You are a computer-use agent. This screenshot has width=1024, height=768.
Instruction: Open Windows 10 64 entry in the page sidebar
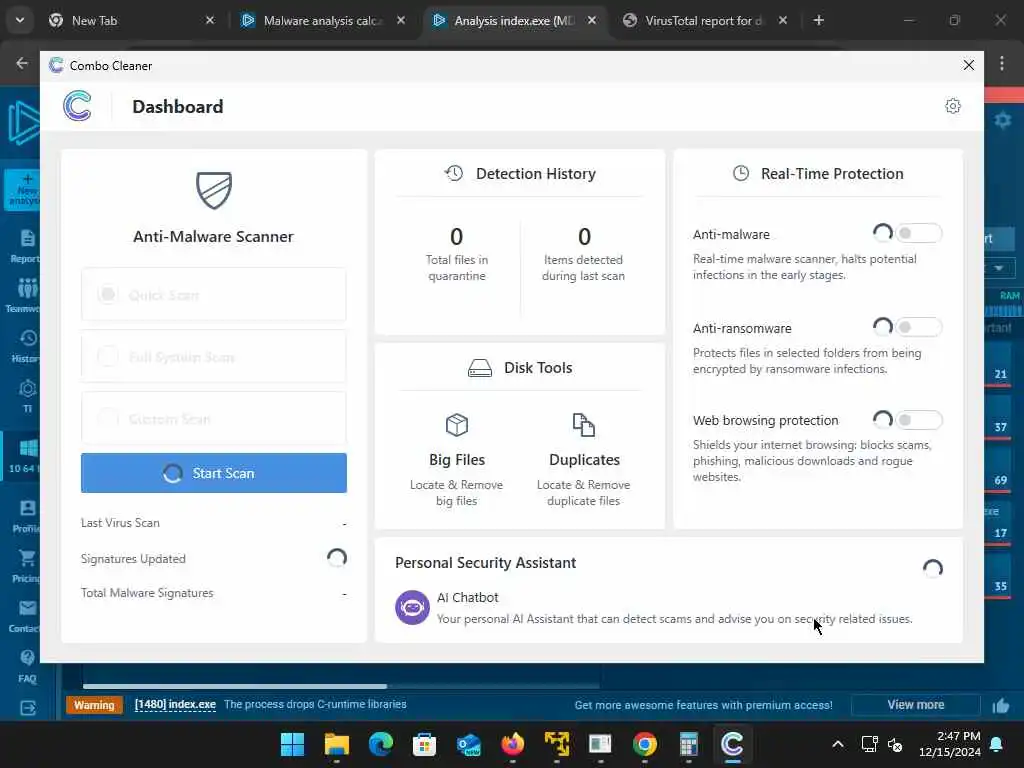coord(24,456)
